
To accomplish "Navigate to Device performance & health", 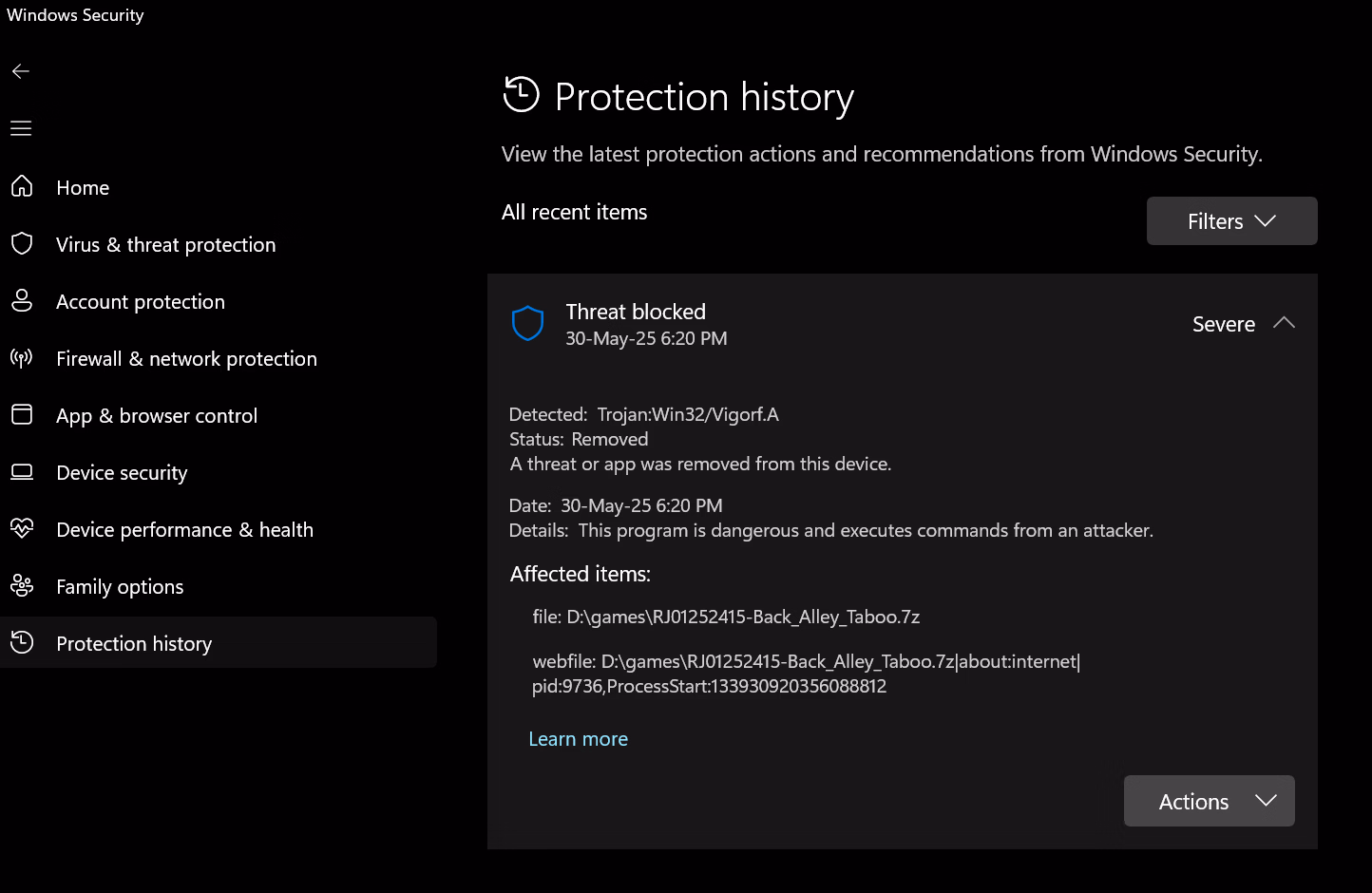I will click(x=184, y=530).
